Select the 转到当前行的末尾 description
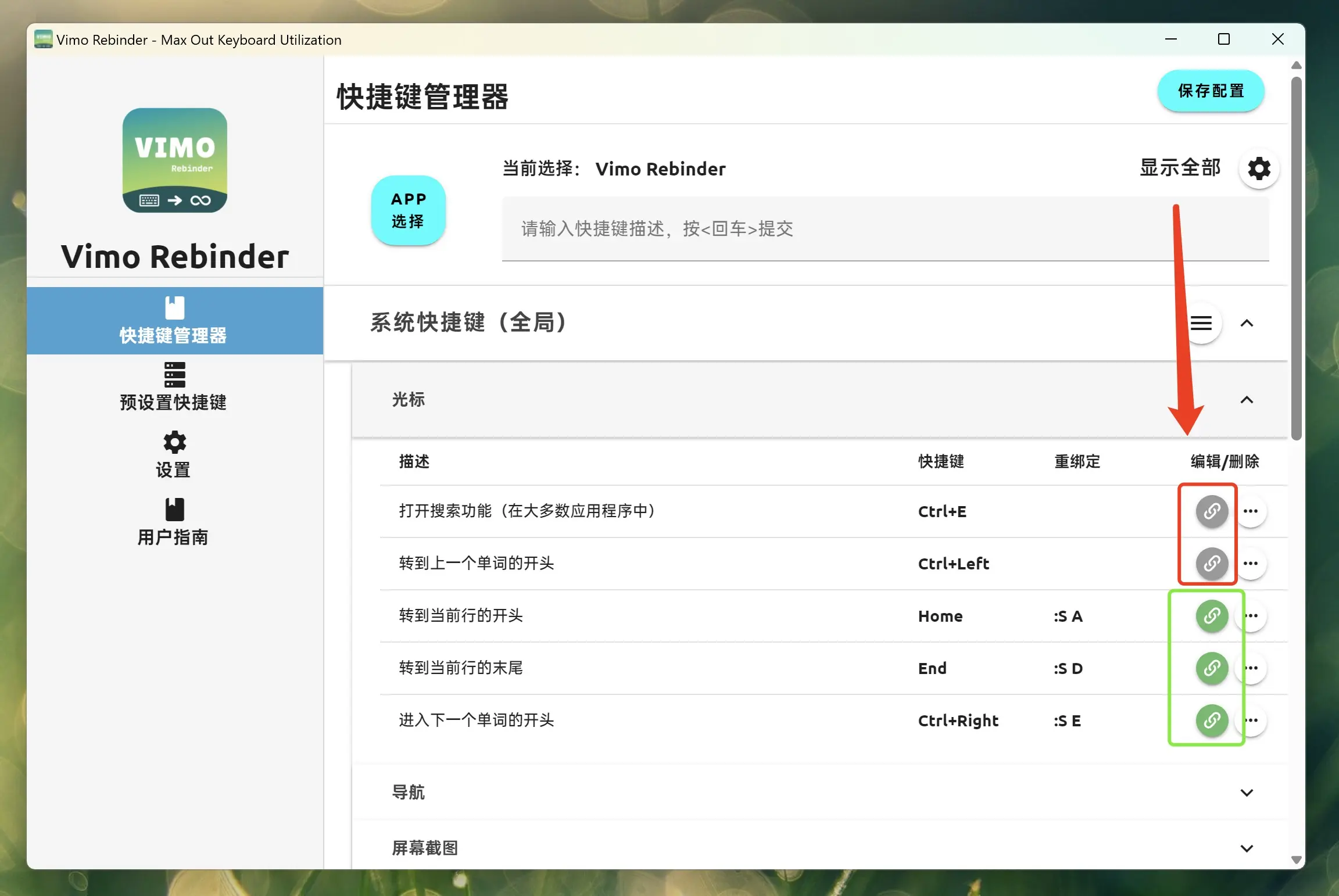This screenshot has height=896, width=1339. pyautogui.click(x=461, y=668)
